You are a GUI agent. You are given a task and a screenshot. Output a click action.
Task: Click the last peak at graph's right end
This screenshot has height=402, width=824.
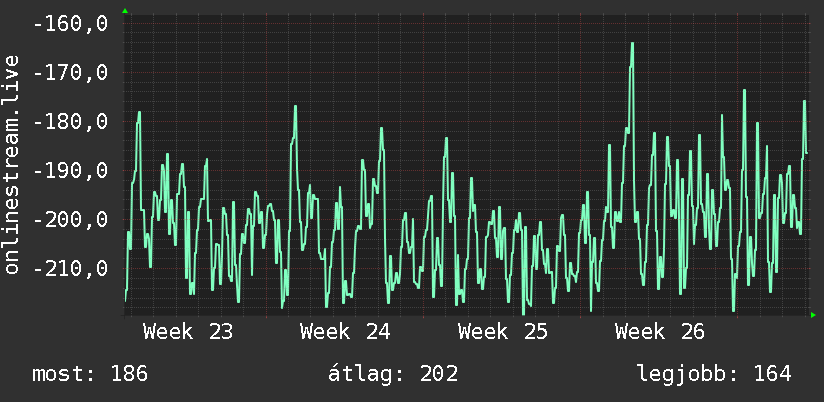(805, 101)
